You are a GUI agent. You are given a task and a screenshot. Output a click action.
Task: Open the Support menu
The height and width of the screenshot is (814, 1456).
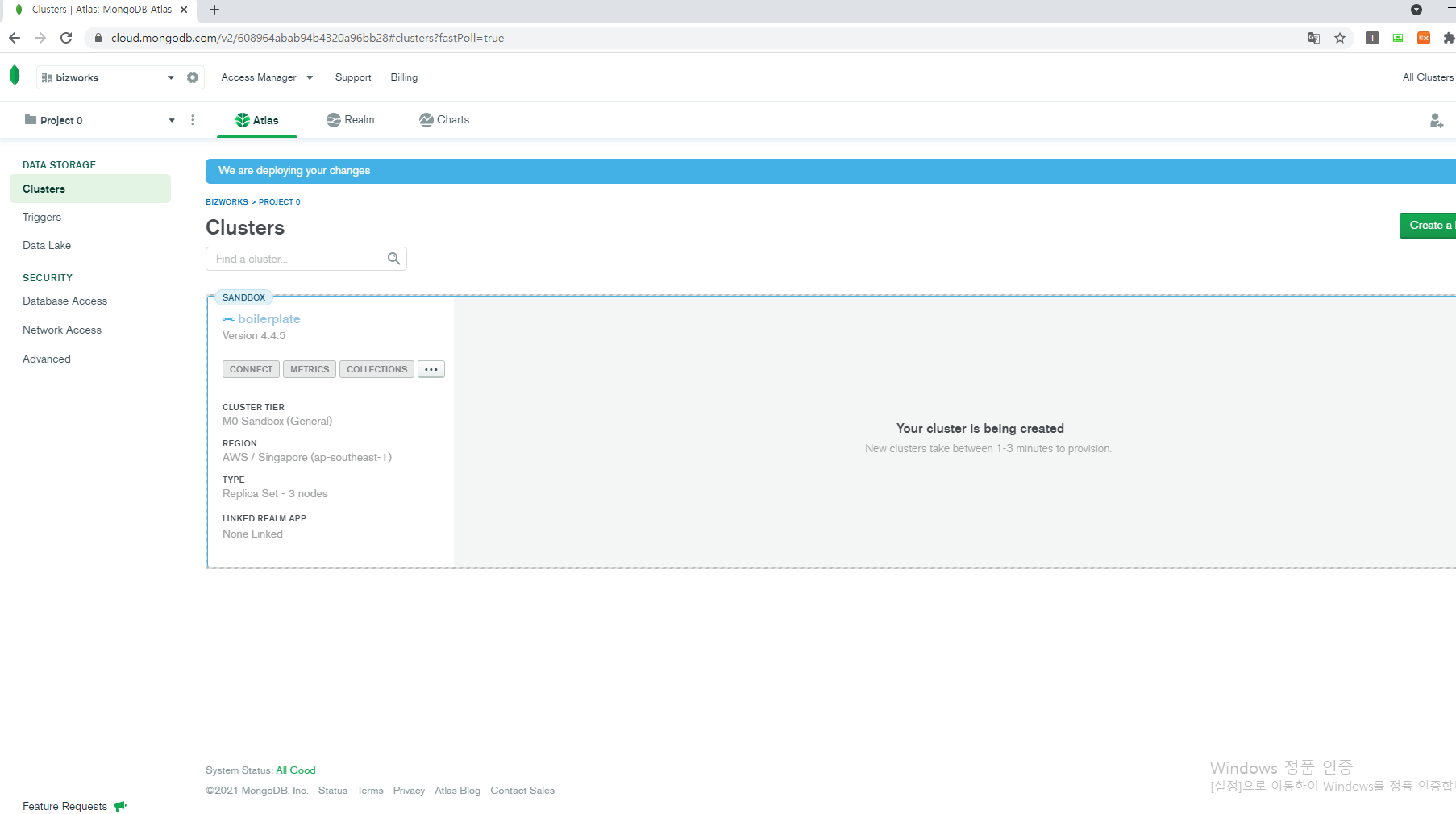tap(353, 77)
